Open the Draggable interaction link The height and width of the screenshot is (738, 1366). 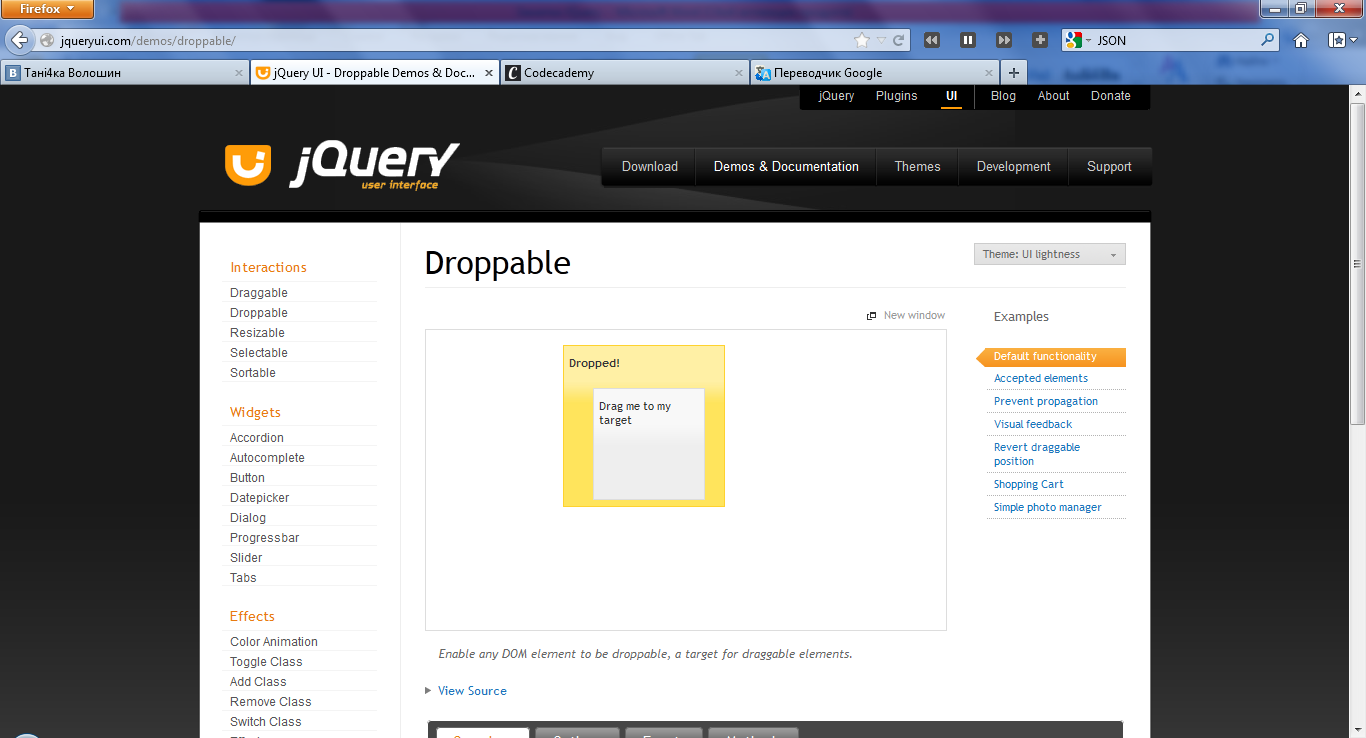point(259,293)
